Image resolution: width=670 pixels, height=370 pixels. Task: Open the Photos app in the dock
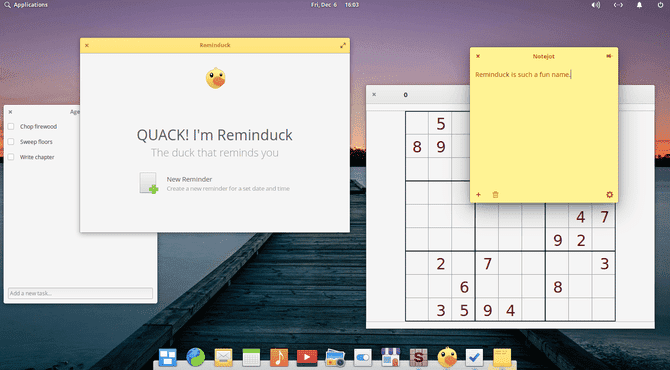[x=335, y=358]
